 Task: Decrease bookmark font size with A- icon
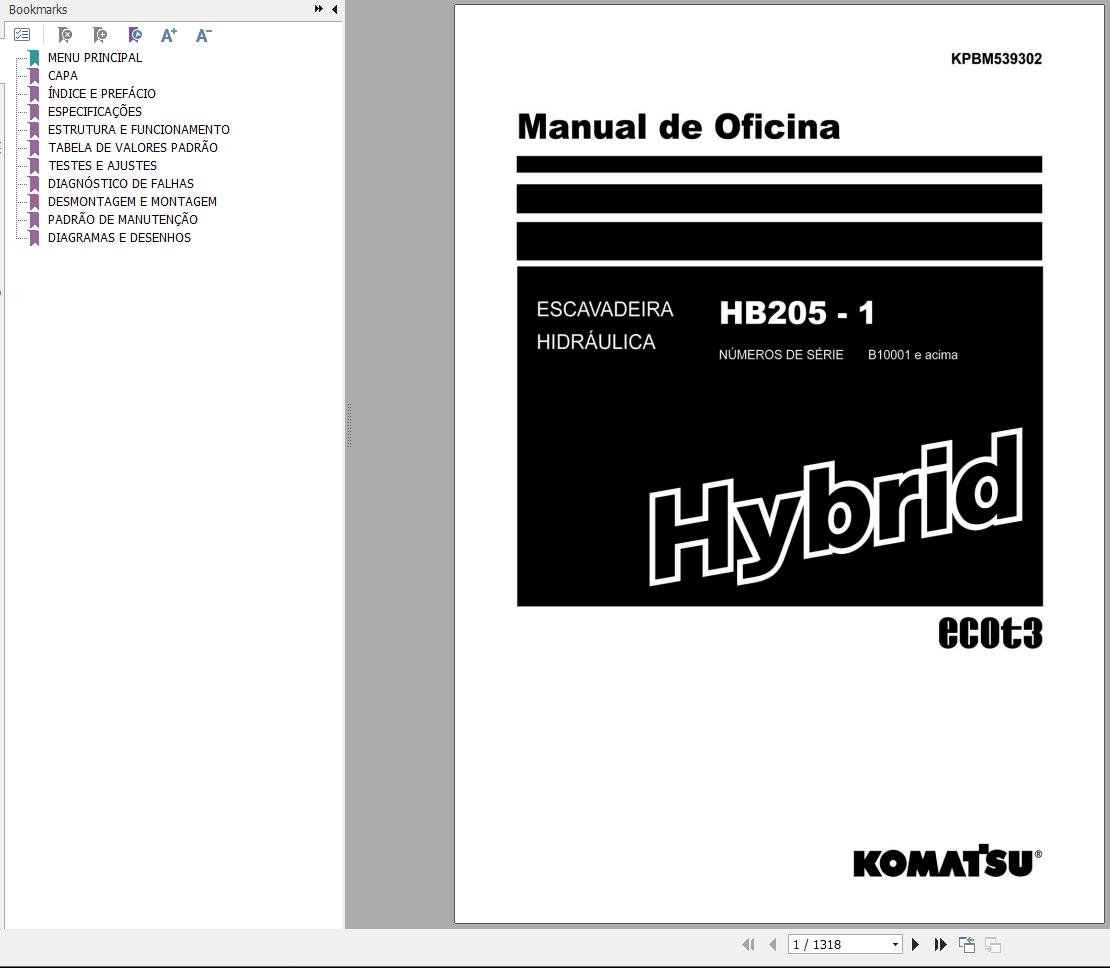[203, 35]
